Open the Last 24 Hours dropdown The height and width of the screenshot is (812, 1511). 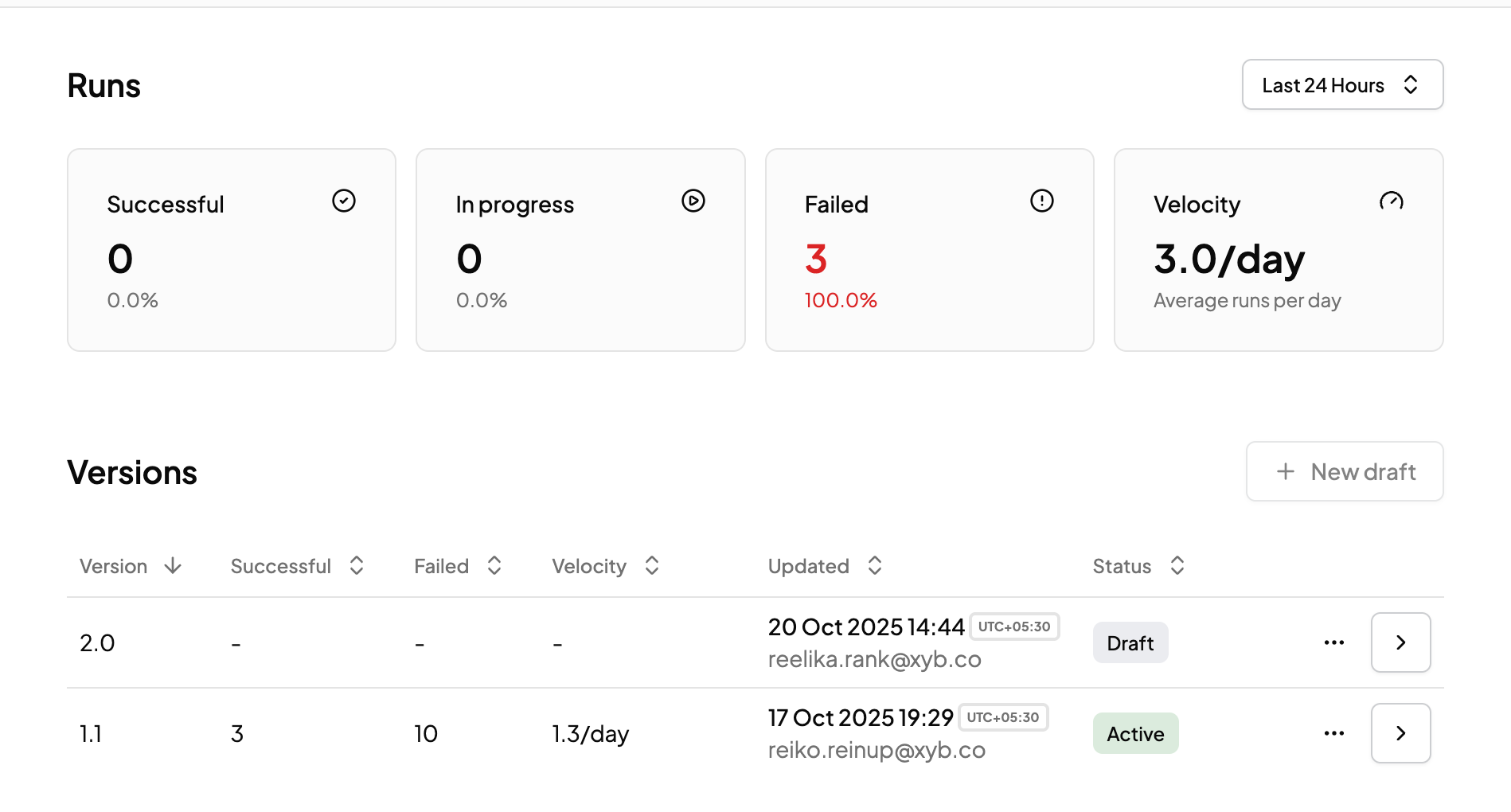pos(1342,85)
